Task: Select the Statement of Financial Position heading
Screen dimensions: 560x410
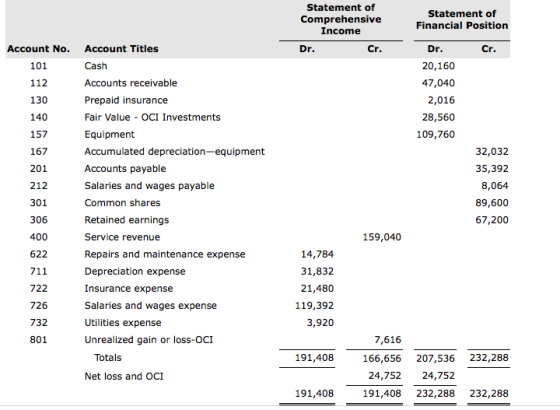Action: pyautogui.click(x=462, y=20)
